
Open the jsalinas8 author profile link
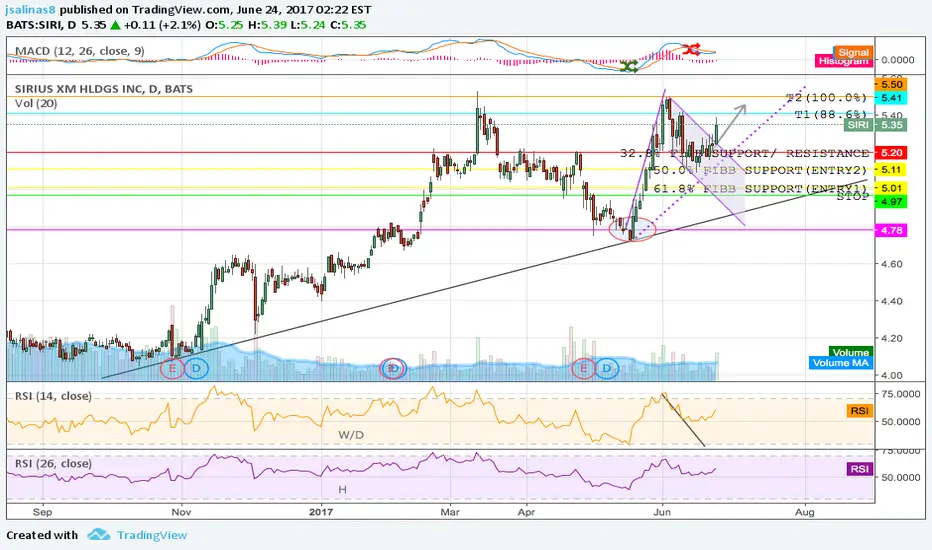(31, 10)
